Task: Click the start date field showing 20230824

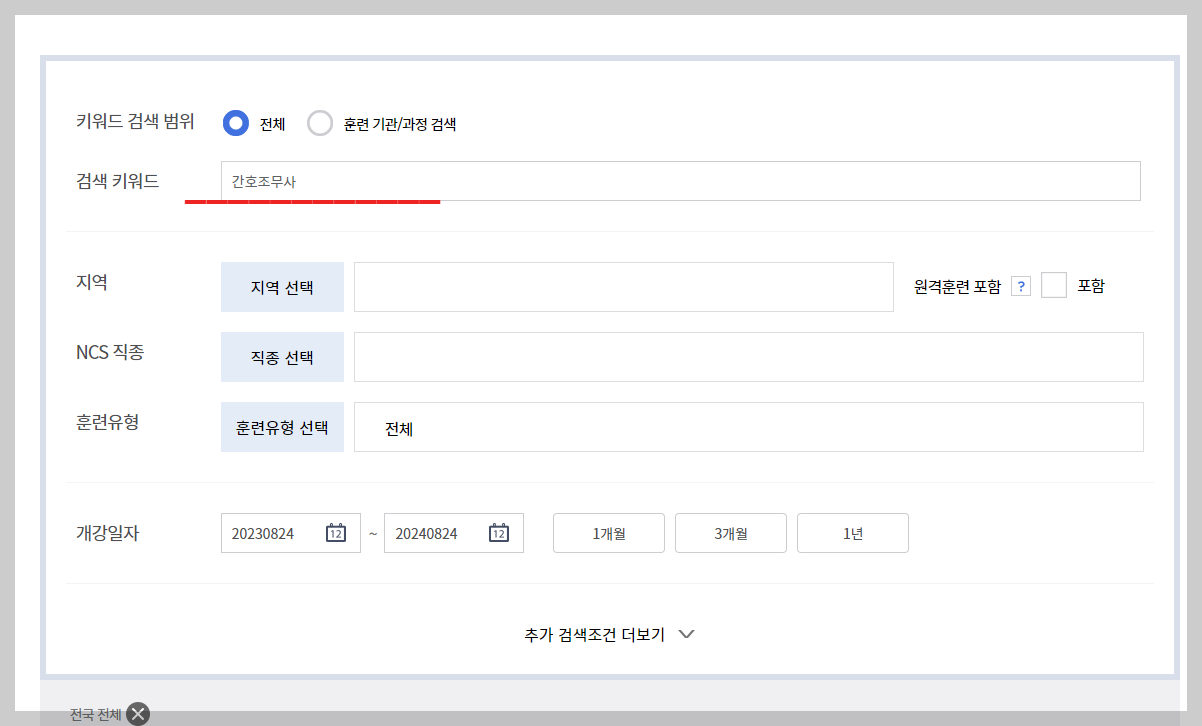Action: pyautogui.click(x=275, y=533)
